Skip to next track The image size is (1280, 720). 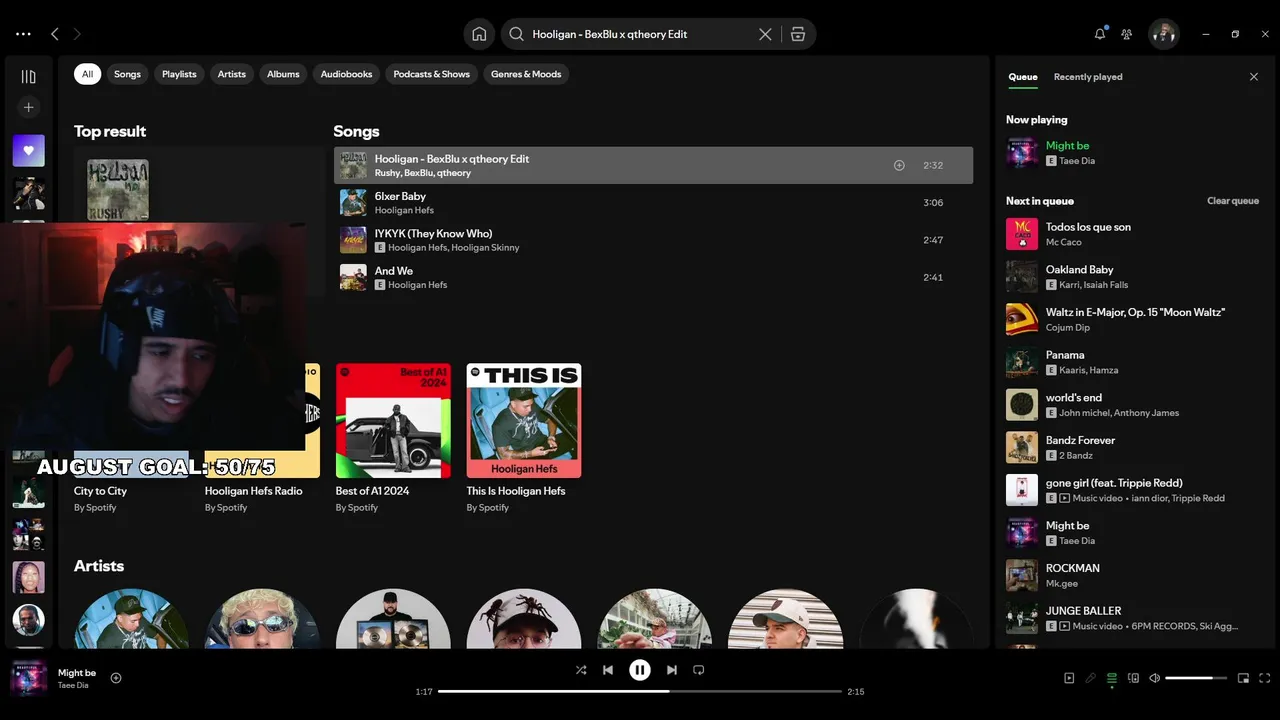coord(672,670)
